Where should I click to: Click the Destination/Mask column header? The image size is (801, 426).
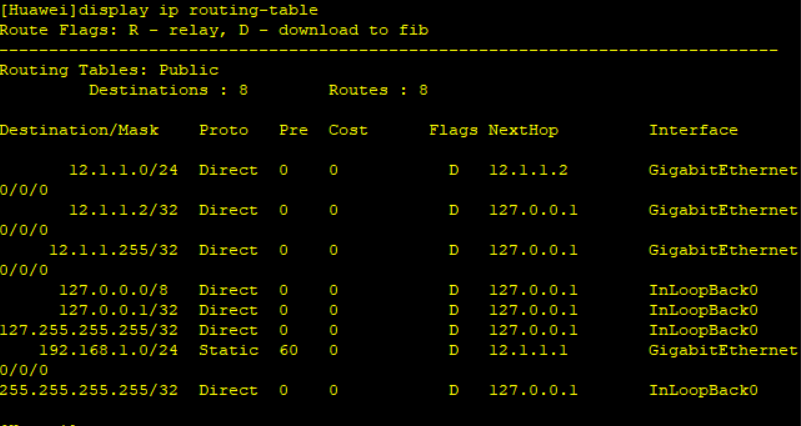(79, 130)
